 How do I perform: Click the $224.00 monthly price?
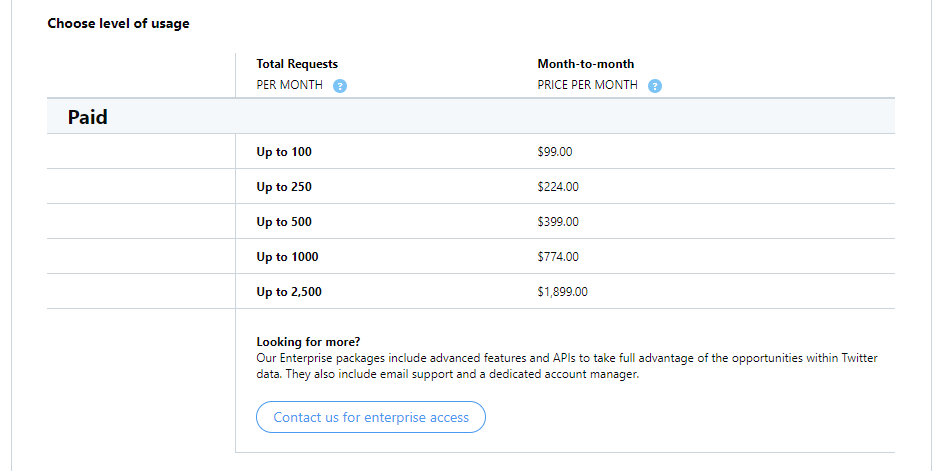558,187
